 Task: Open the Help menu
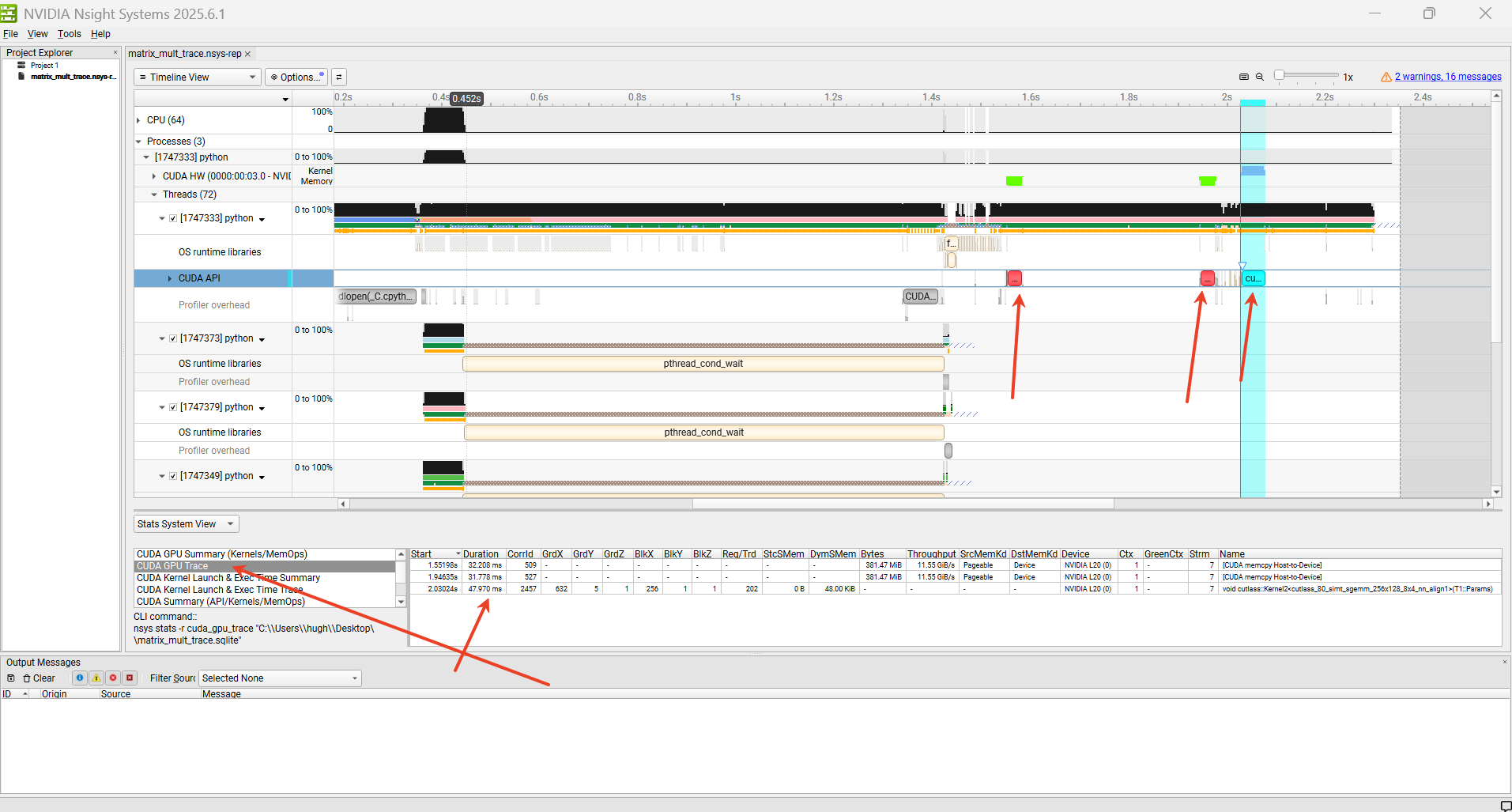(x=100, y=34)
